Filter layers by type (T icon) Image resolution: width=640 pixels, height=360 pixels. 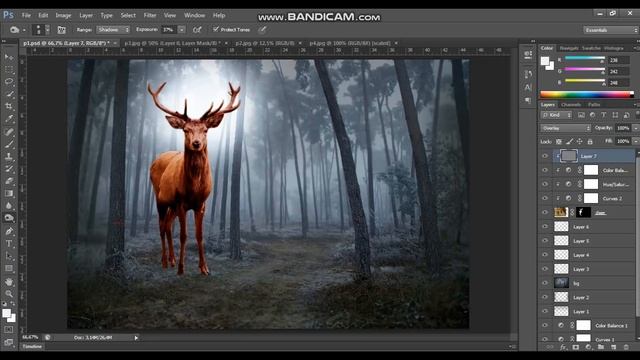pos(603,116)
